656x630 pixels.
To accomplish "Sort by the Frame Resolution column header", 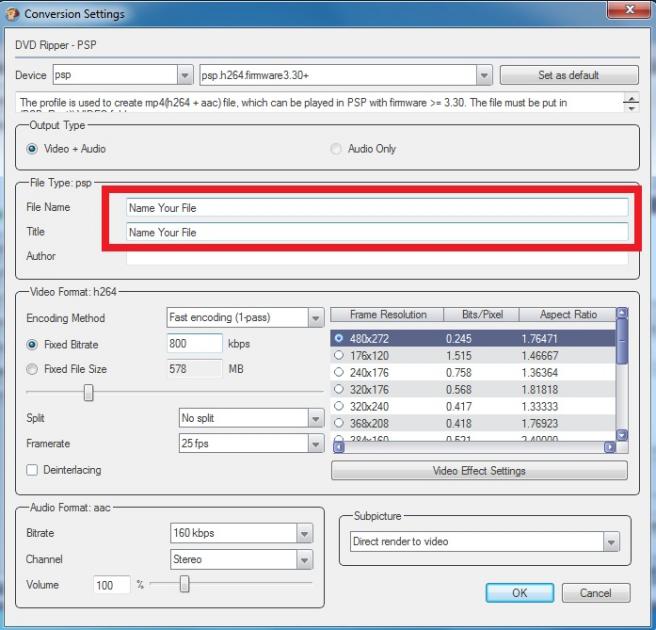I will [x=388, y=314].
